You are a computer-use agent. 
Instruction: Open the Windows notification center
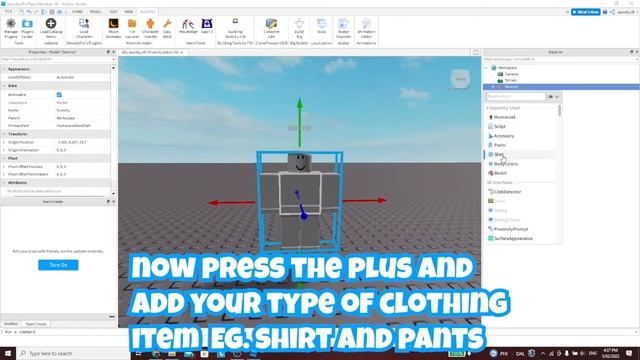coord(629,353)
